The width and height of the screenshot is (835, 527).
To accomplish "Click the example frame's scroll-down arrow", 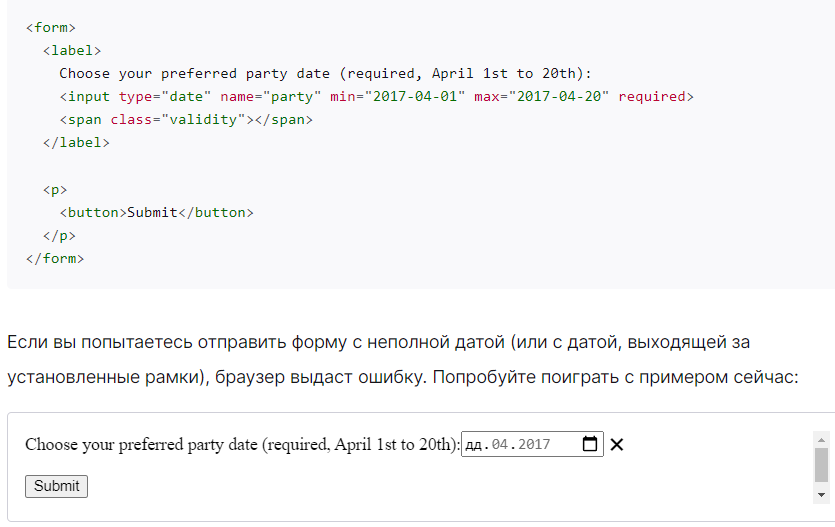I will (821, 495).
